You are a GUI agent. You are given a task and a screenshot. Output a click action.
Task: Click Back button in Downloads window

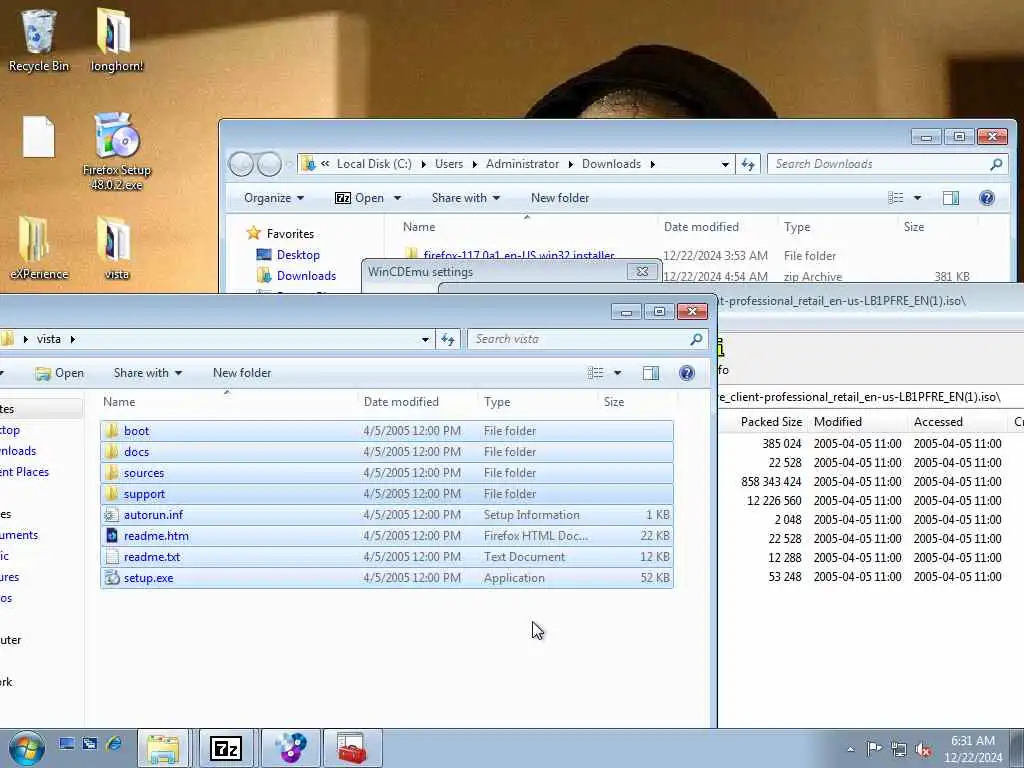pos(241,164)
